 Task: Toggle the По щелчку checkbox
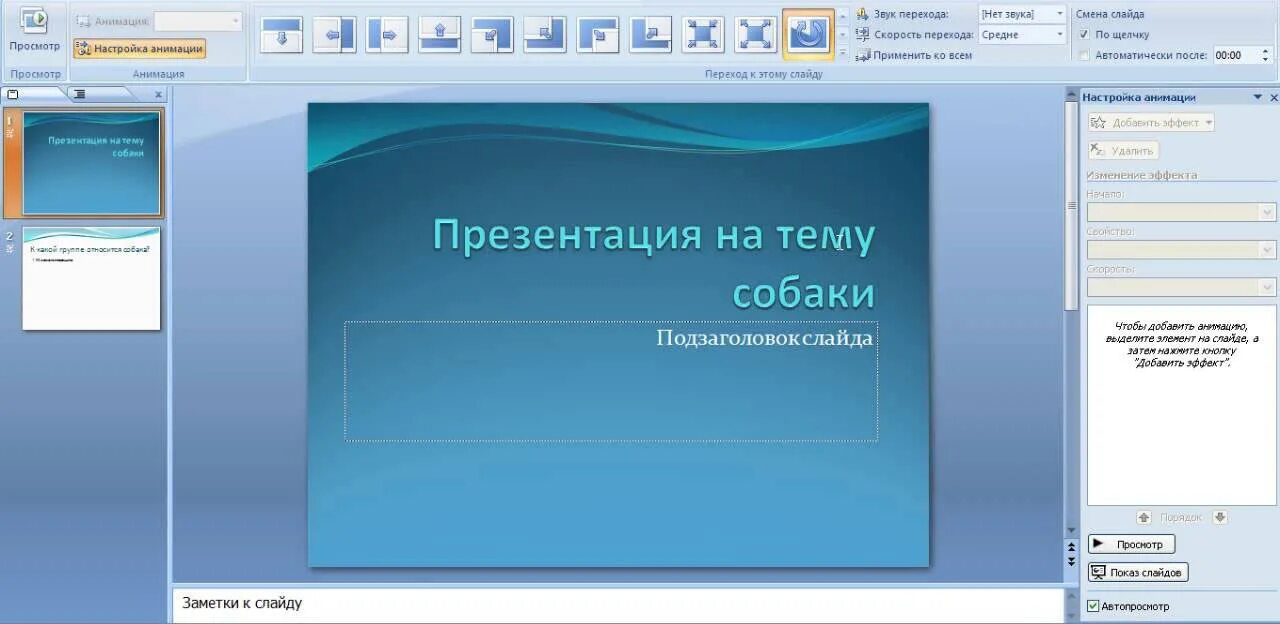coord(1085,35)
